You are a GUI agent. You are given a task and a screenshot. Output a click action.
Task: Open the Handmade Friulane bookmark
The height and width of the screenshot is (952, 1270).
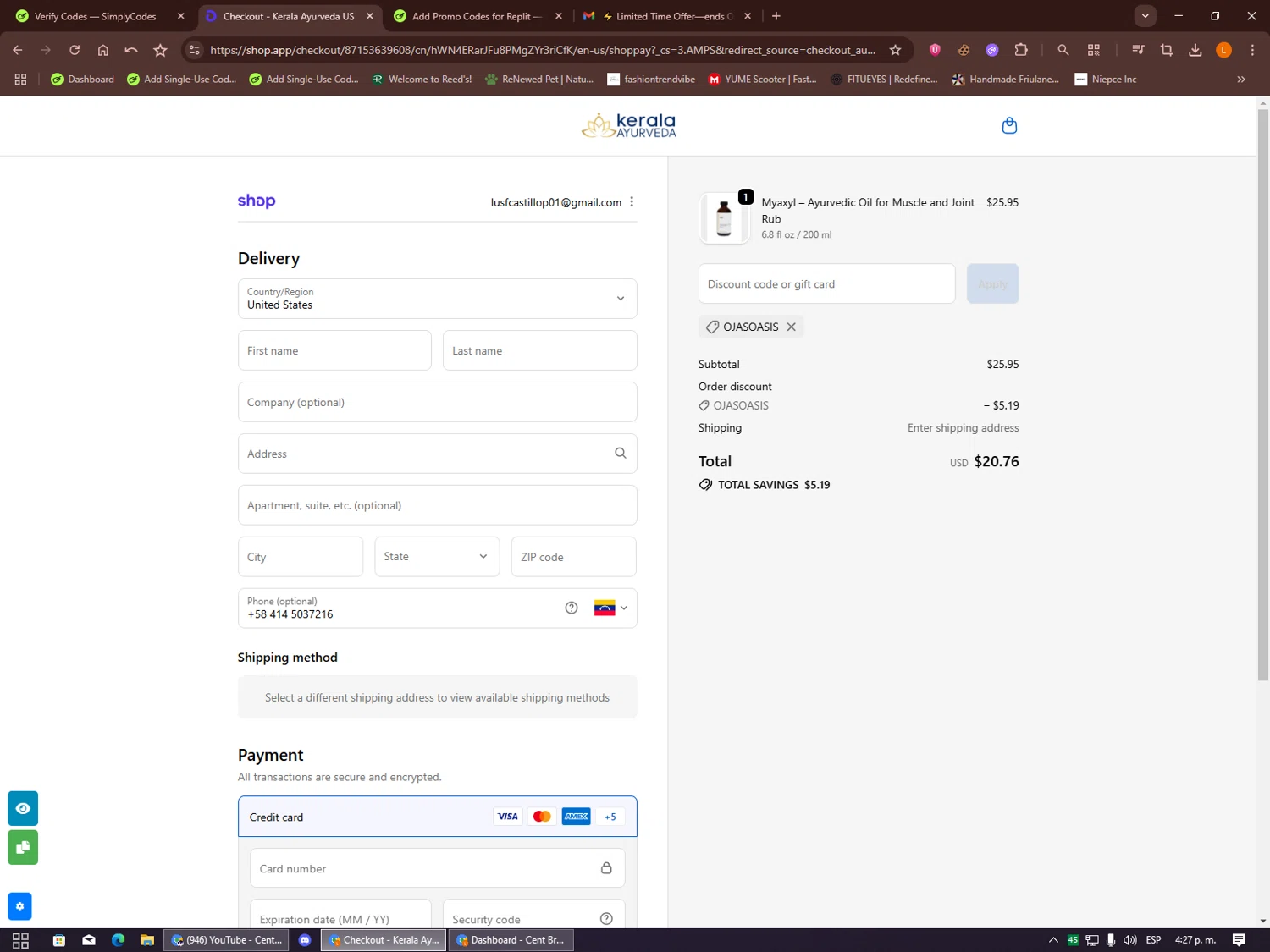click(x=1006, y=80)
